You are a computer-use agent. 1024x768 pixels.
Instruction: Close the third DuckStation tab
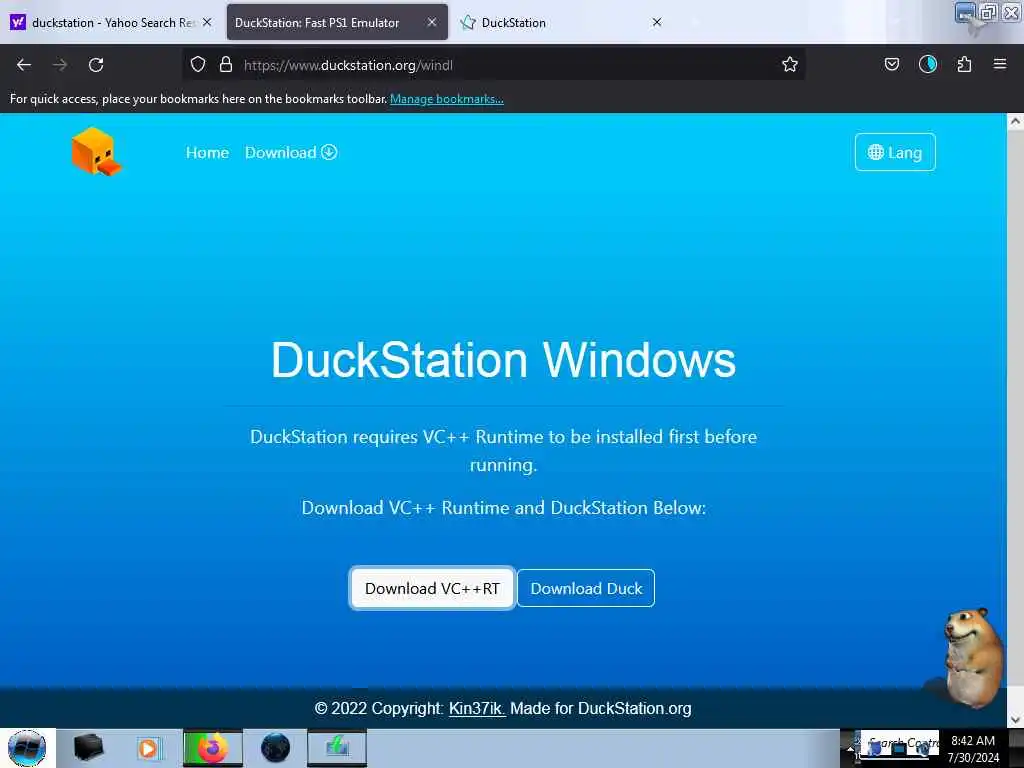tap(657, 22)
